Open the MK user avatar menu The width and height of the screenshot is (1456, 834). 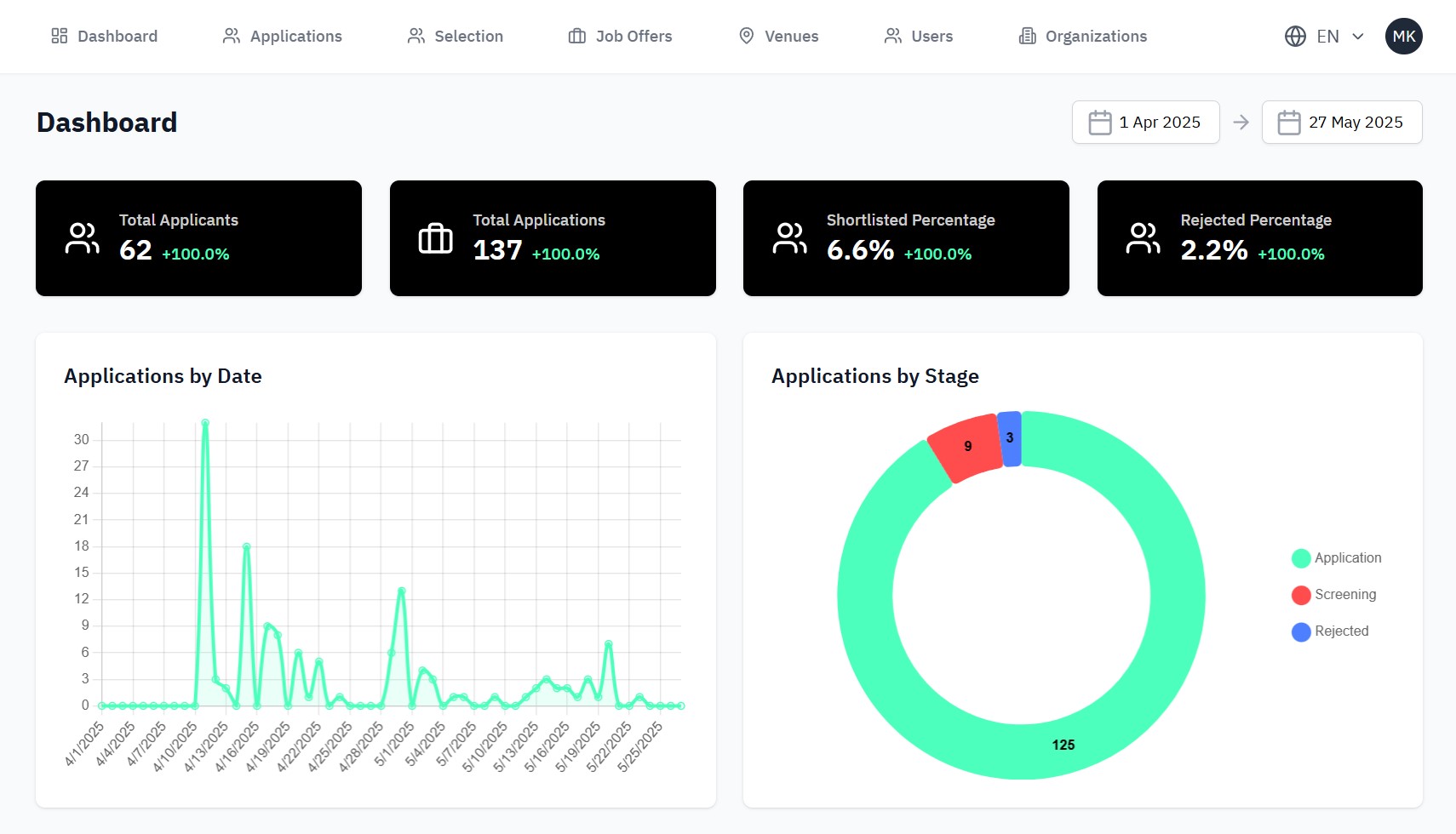coord(1403,36)
